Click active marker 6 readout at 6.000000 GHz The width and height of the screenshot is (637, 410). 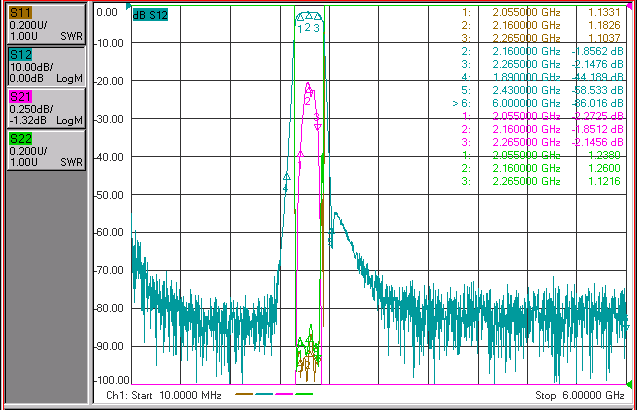click(538, 103)
